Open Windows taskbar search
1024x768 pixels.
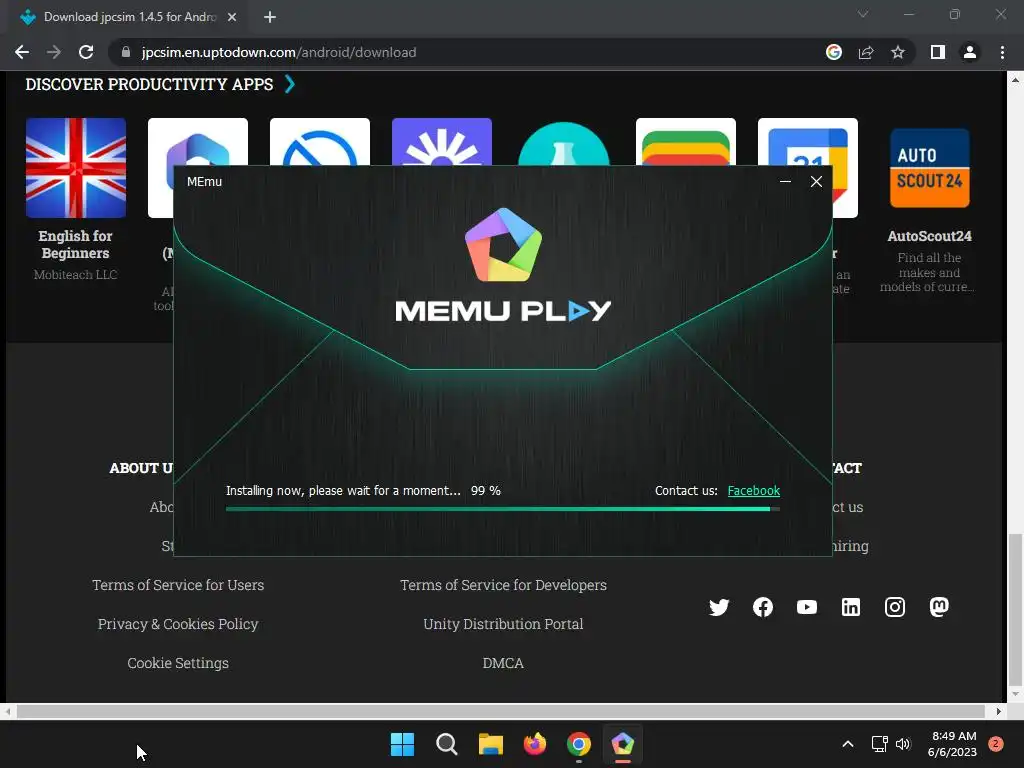(447, 744)
